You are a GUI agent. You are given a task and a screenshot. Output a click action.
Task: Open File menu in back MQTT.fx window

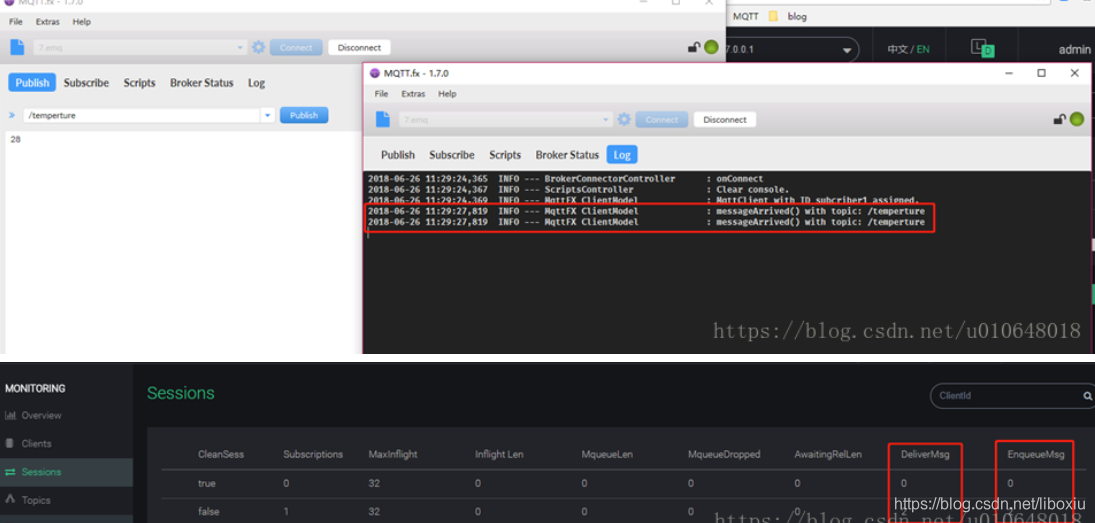click(x=15, y=22)
